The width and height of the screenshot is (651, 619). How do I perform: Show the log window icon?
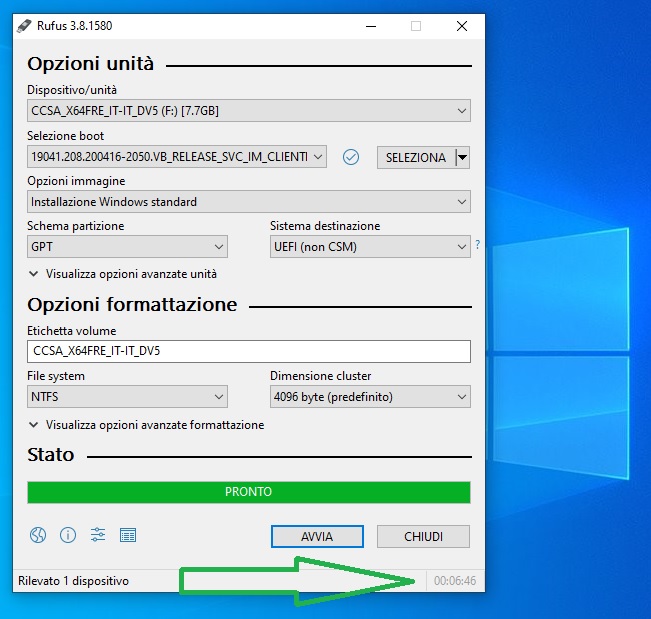[128, 536]
